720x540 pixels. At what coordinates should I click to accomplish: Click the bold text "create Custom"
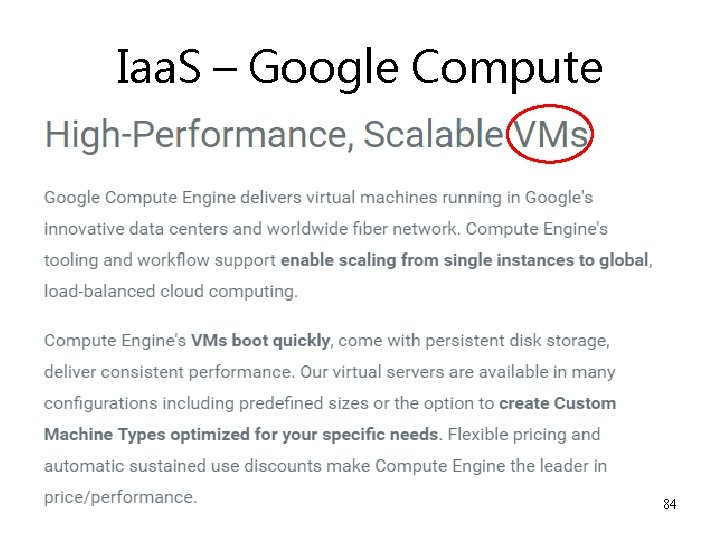tap(557, 403)
